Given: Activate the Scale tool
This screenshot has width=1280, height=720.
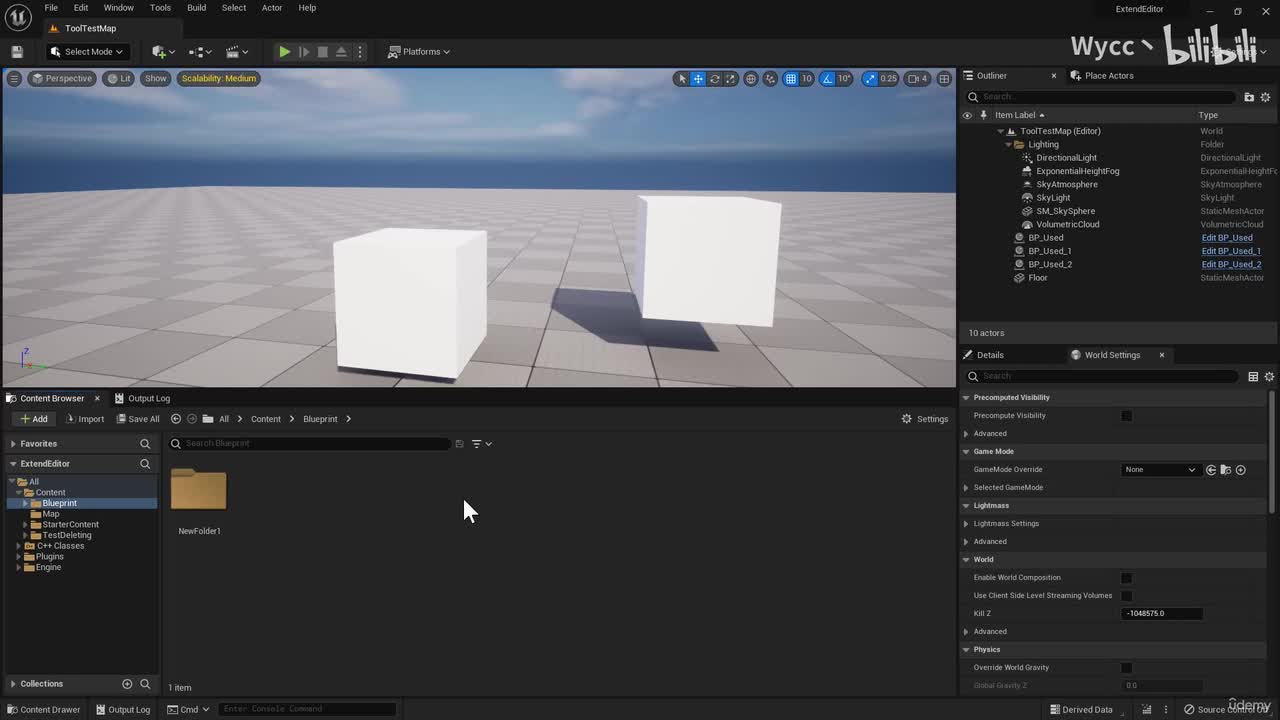Looking at the screenshot, I should tap(730, 79).
